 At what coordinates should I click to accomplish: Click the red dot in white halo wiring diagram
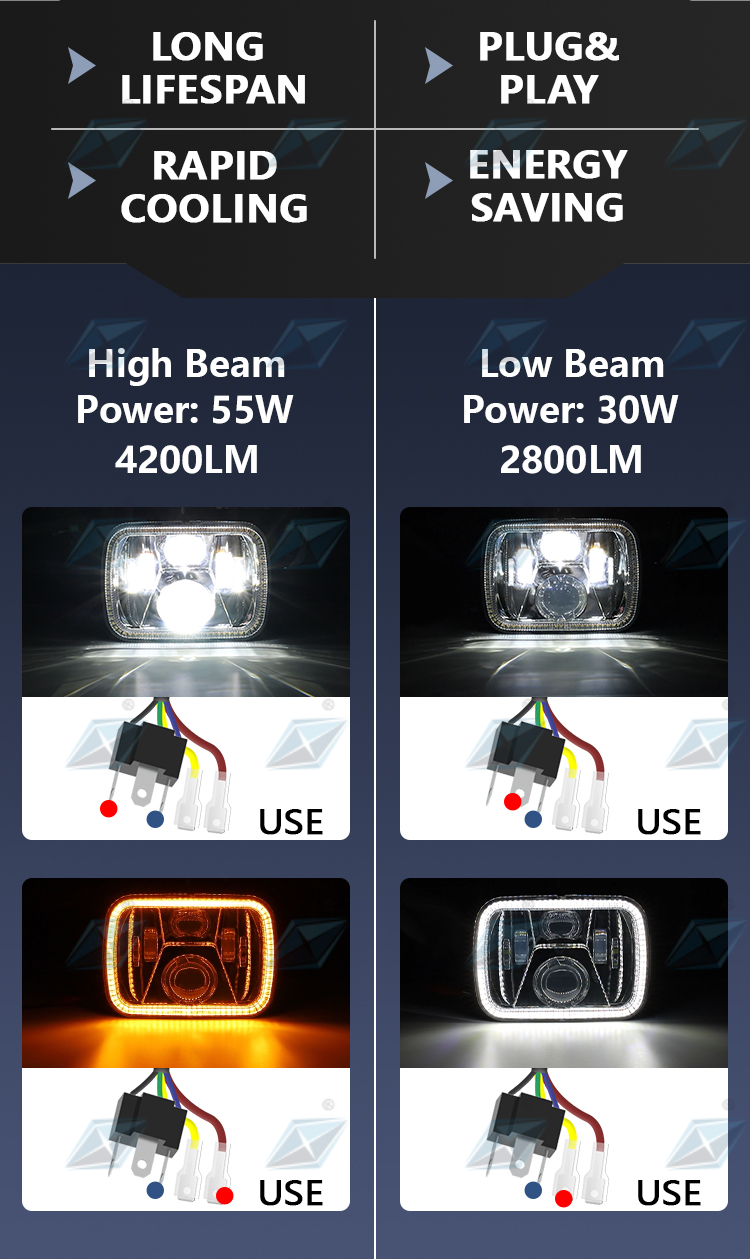point(564,1197)
